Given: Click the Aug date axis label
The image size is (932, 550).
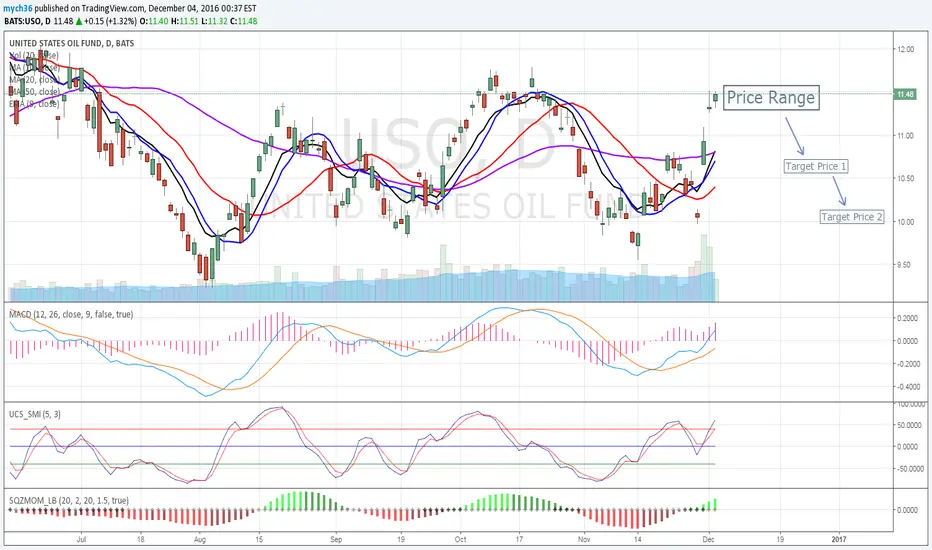Looking at the screenshot, I should pos(200,539).
